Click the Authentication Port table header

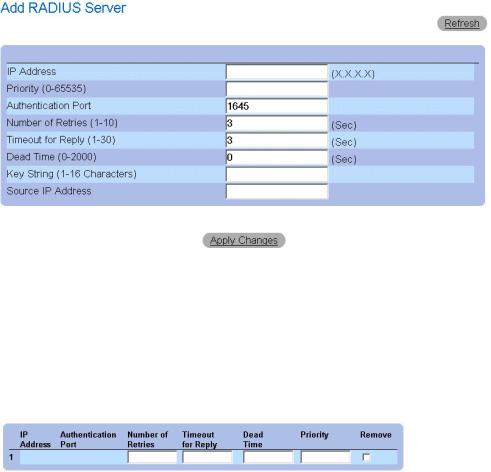pos(88,439)
